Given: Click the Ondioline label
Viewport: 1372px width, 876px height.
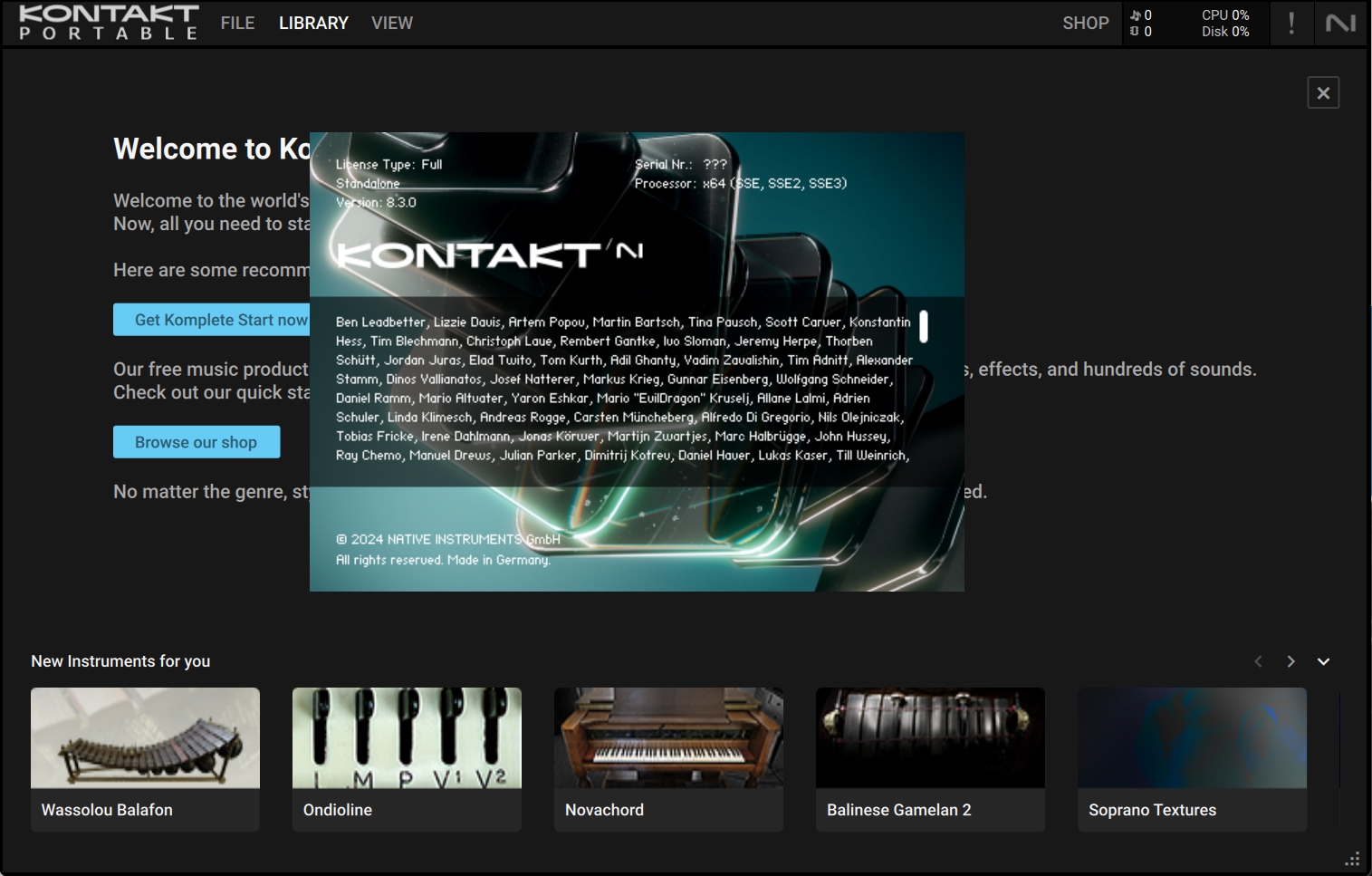Looking at the screenshot, I should (x=338, y=810).
